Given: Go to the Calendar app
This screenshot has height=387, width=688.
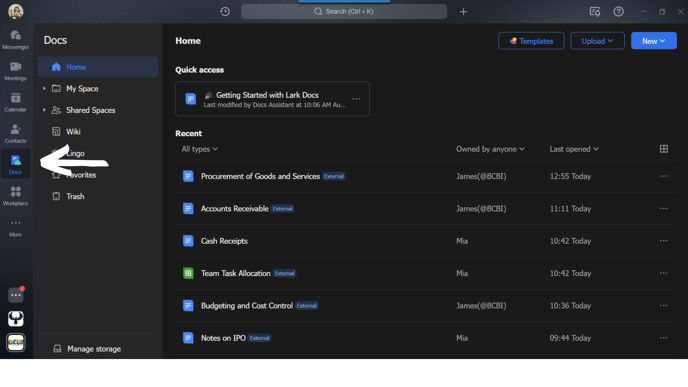Looking at the screenshot, I should click(x=15, y=102).
